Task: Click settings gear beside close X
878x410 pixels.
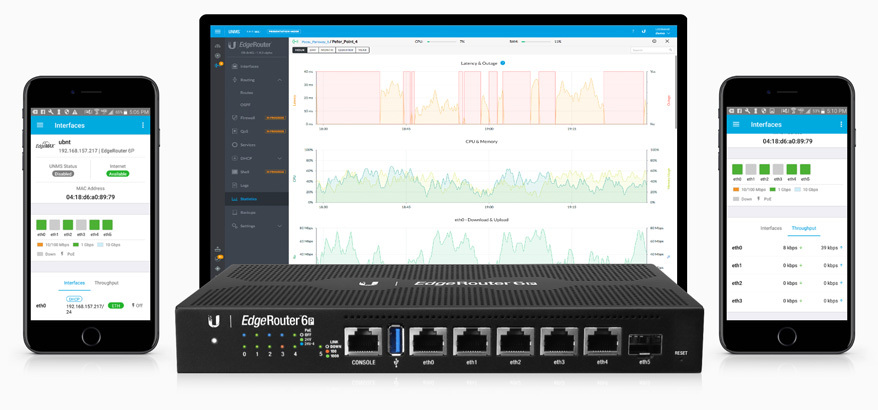Action: 654,41
